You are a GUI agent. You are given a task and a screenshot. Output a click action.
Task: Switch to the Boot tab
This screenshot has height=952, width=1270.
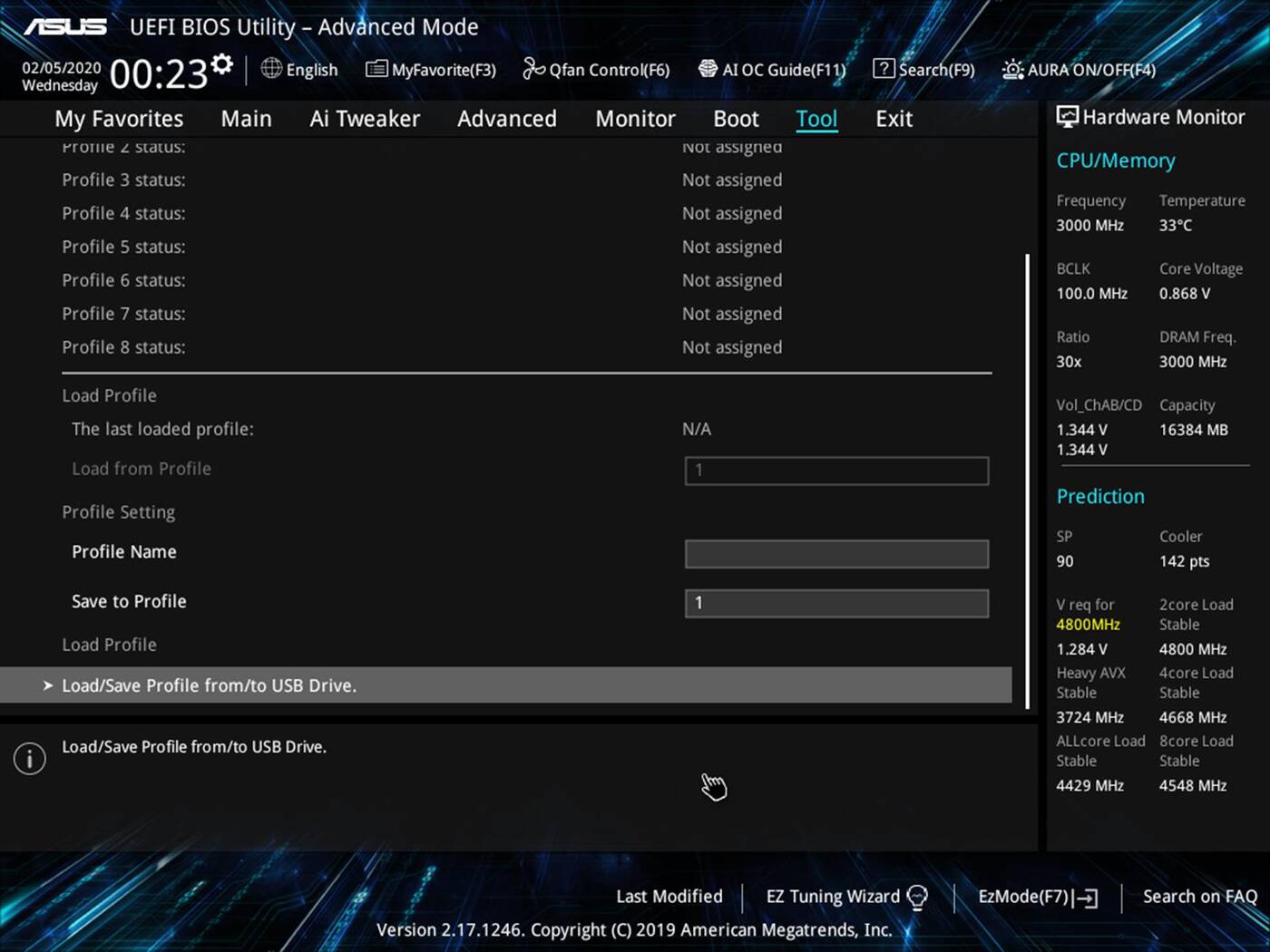(x=735, y=118)
